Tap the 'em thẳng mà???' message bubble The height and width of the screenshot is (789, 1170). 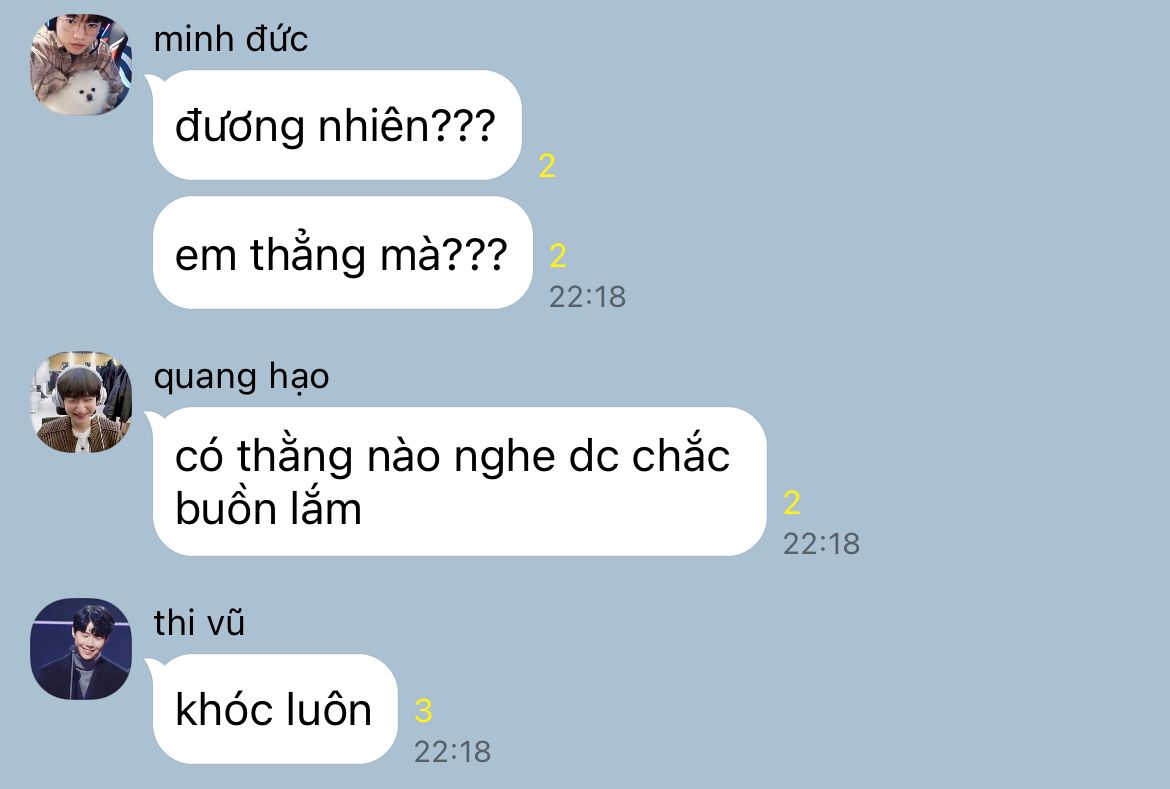click(x=342, y=252)
